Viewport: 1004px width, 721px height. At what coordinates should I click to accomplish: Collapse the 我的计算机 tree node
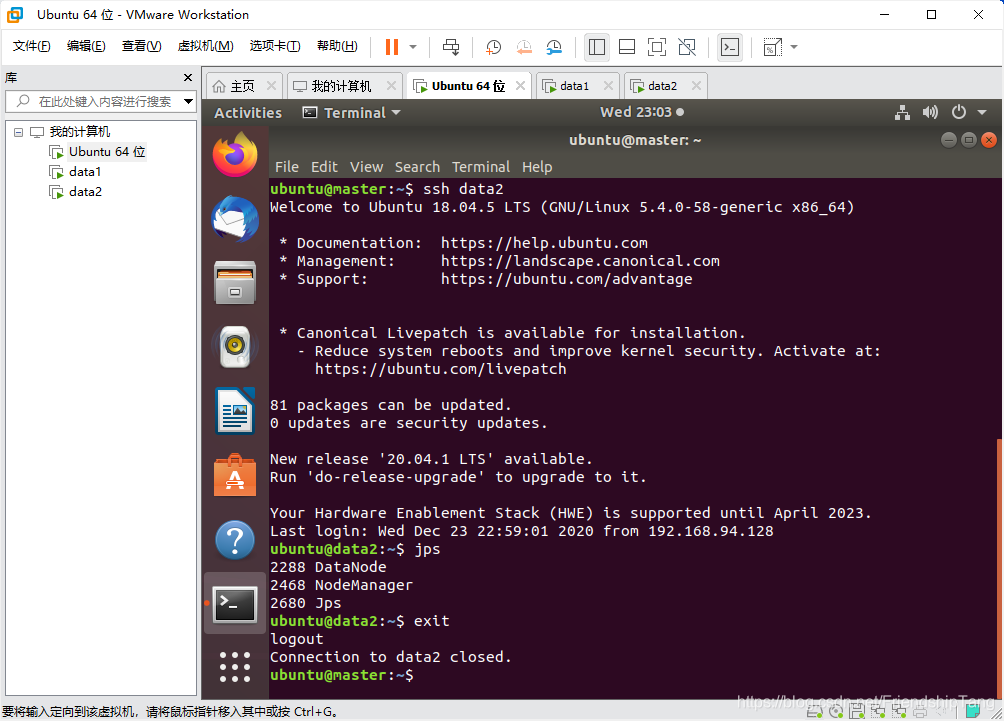[x=19, y=132]
